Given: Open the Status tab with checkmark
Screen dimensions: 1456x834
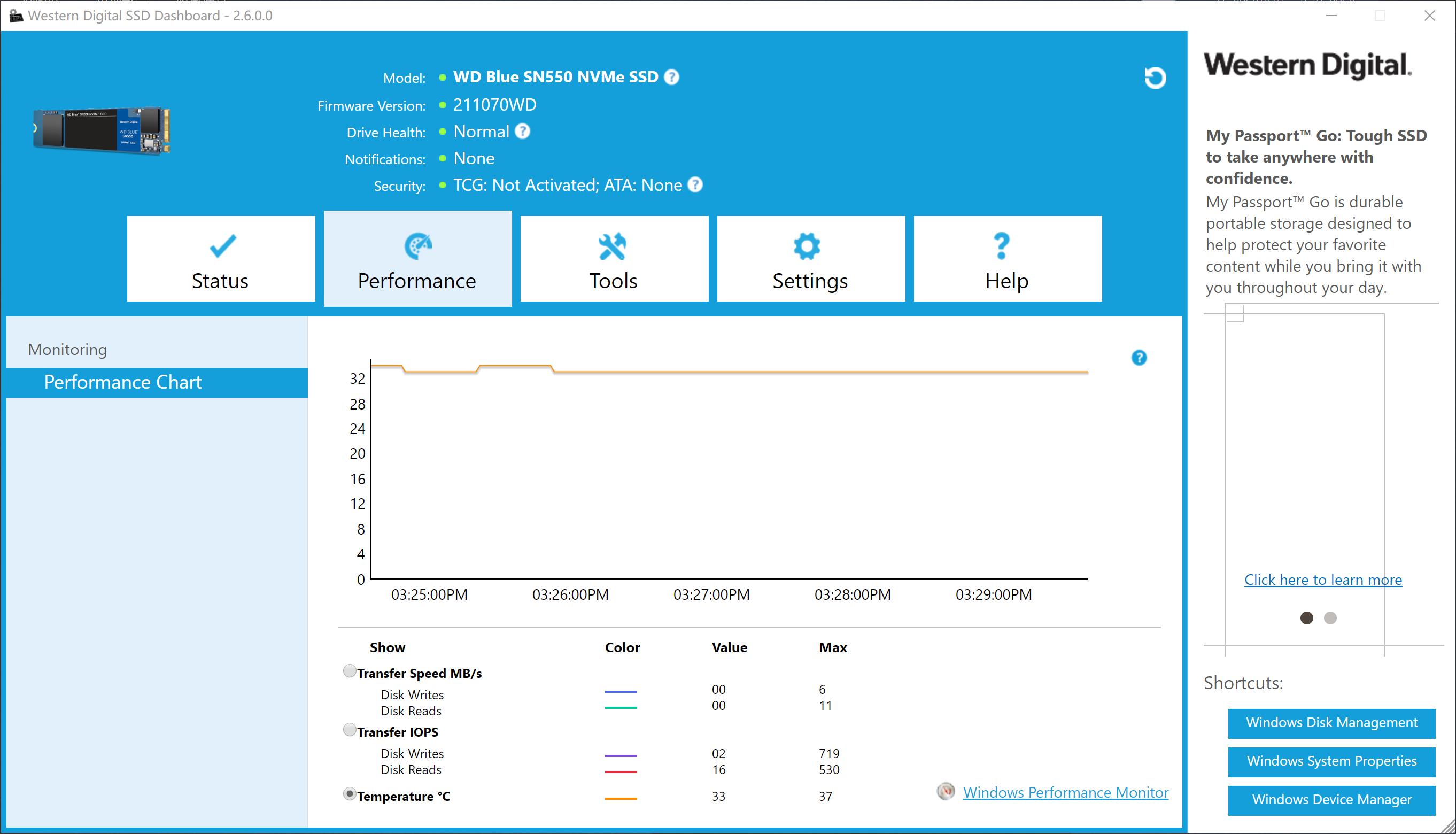Looking at the screenshot, I should [221, 259].
